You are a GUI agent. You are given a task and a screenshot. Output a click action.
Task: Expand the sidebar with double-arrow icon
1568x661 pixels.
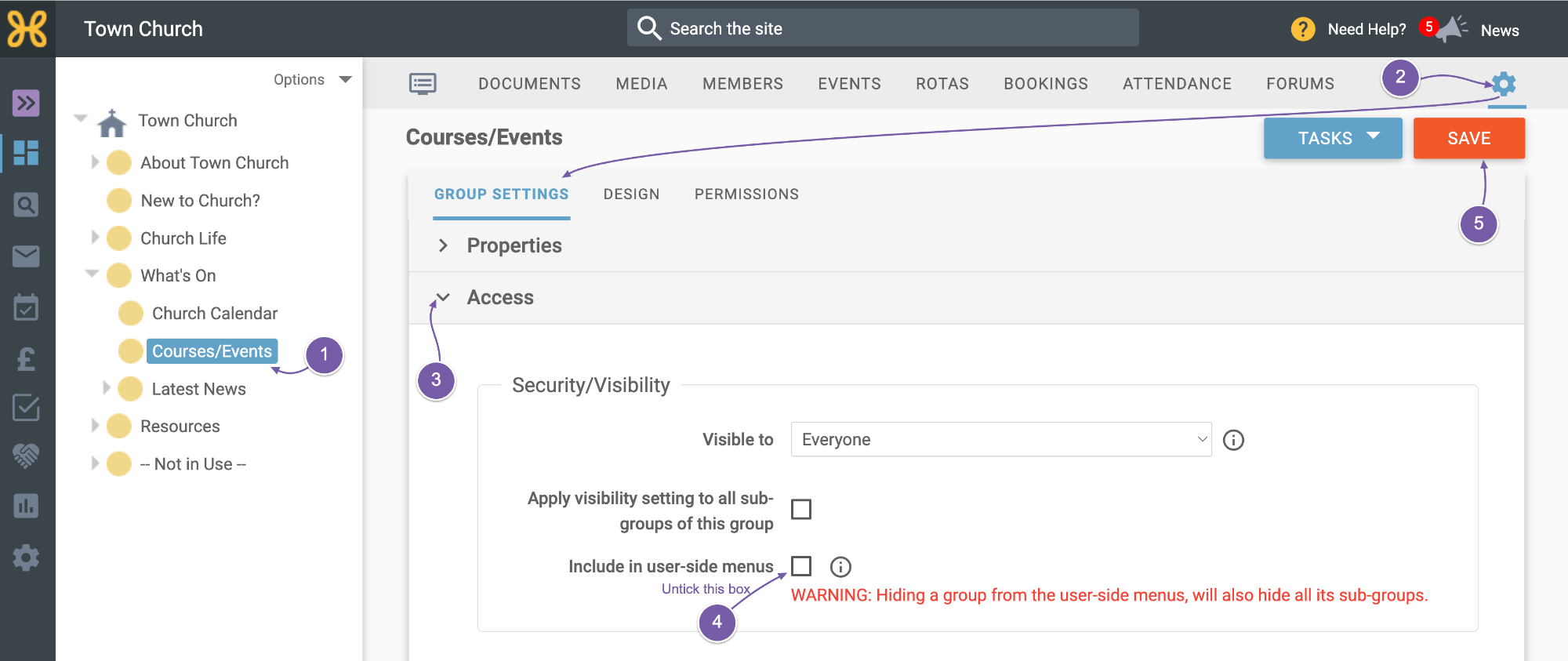click(26, 103)
